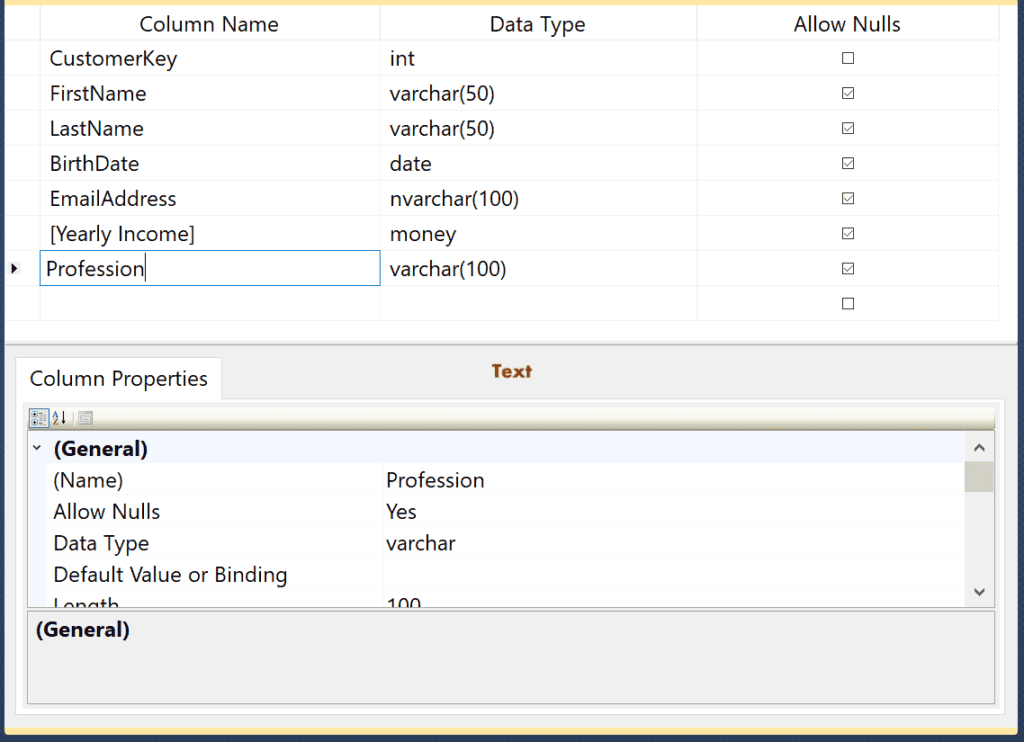The height and width of the screenshot is (742, 1024).
Task: Click the scroll-up arrow in Column Properties
Action: (x=979, y=447)
